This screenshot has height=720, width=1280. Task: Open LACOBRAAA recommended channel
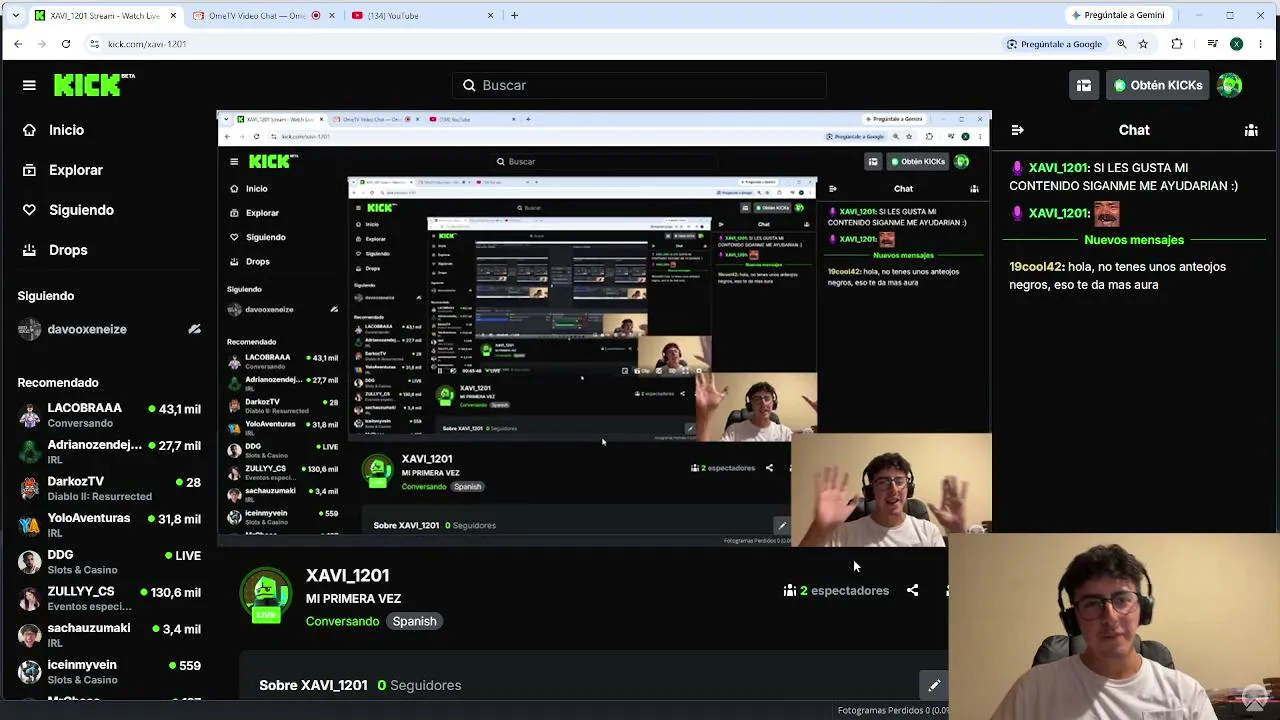pyautogui.click(x=108, y=415)
